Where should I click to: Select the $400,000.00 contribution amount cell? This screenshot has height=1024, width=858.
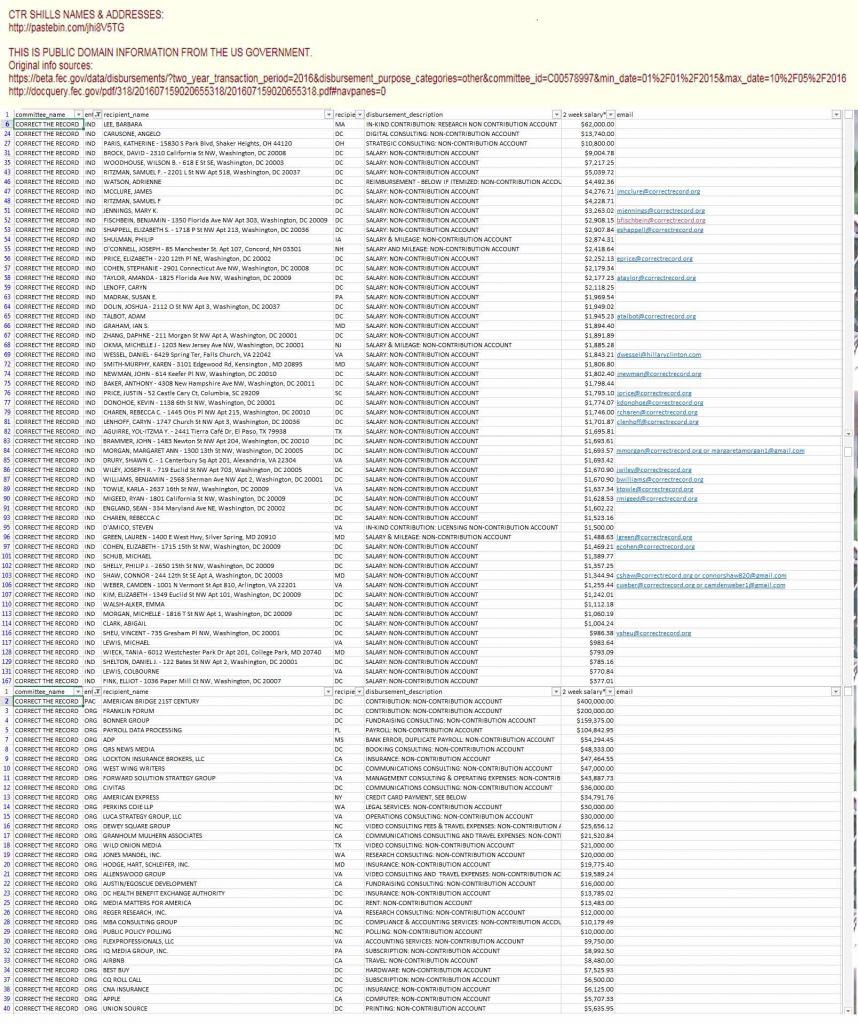tap(588, 701)
